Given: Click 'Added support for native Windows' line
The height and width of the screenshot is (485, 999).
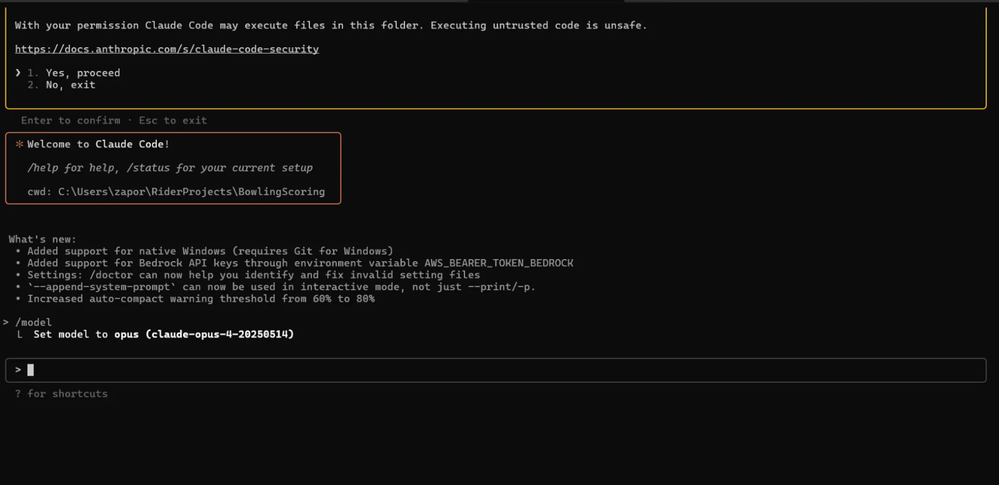Looking at the screenshot, I should [x=205, y=251].
